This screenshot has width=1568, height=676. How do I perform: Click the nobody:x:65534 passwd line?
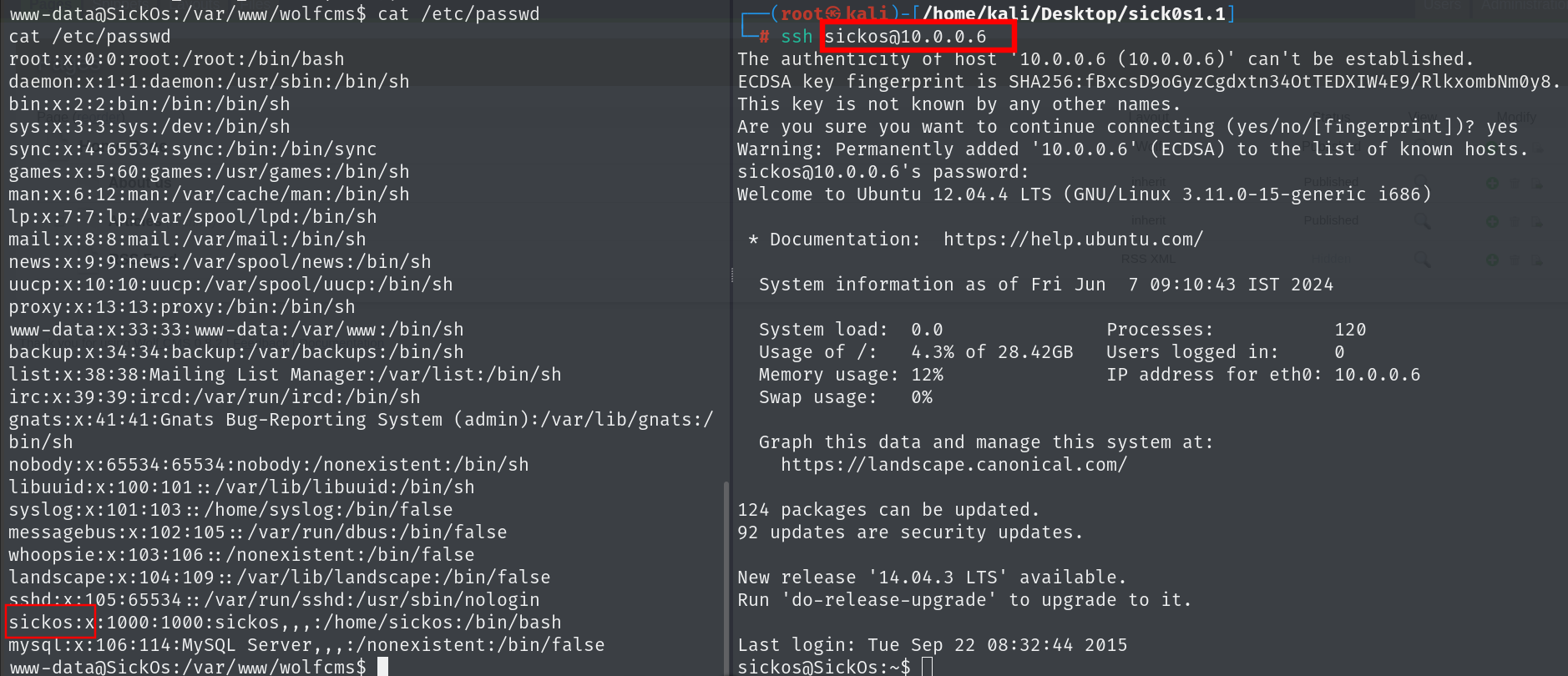click(x=269, y=465)
